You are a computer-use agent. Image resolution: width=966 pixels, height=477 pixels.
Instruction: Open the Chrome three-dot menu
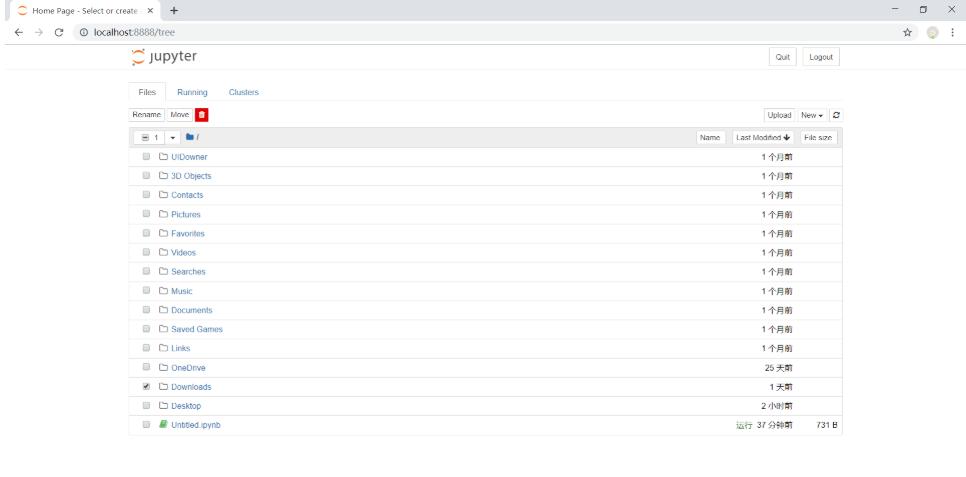pyautogui.click(x=952, y=33)
